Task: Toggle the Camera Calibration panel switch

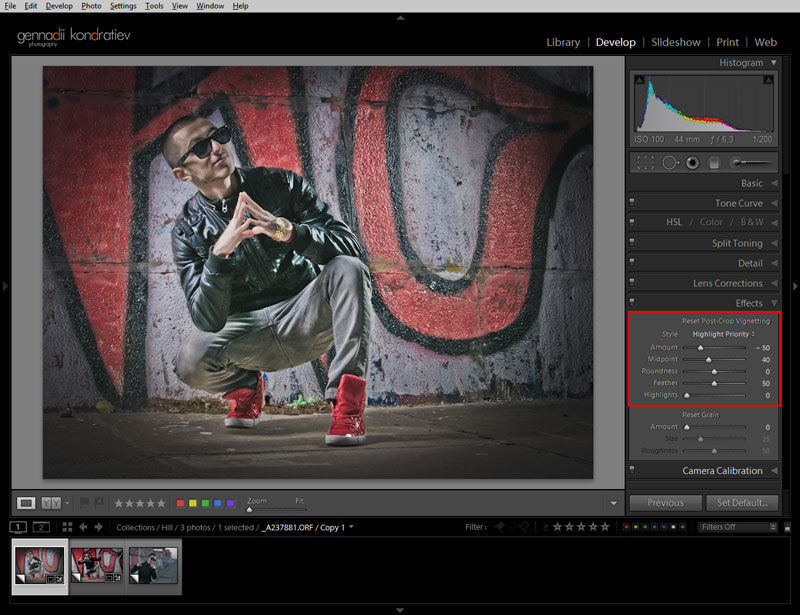Action: click(x=632, y=469)
